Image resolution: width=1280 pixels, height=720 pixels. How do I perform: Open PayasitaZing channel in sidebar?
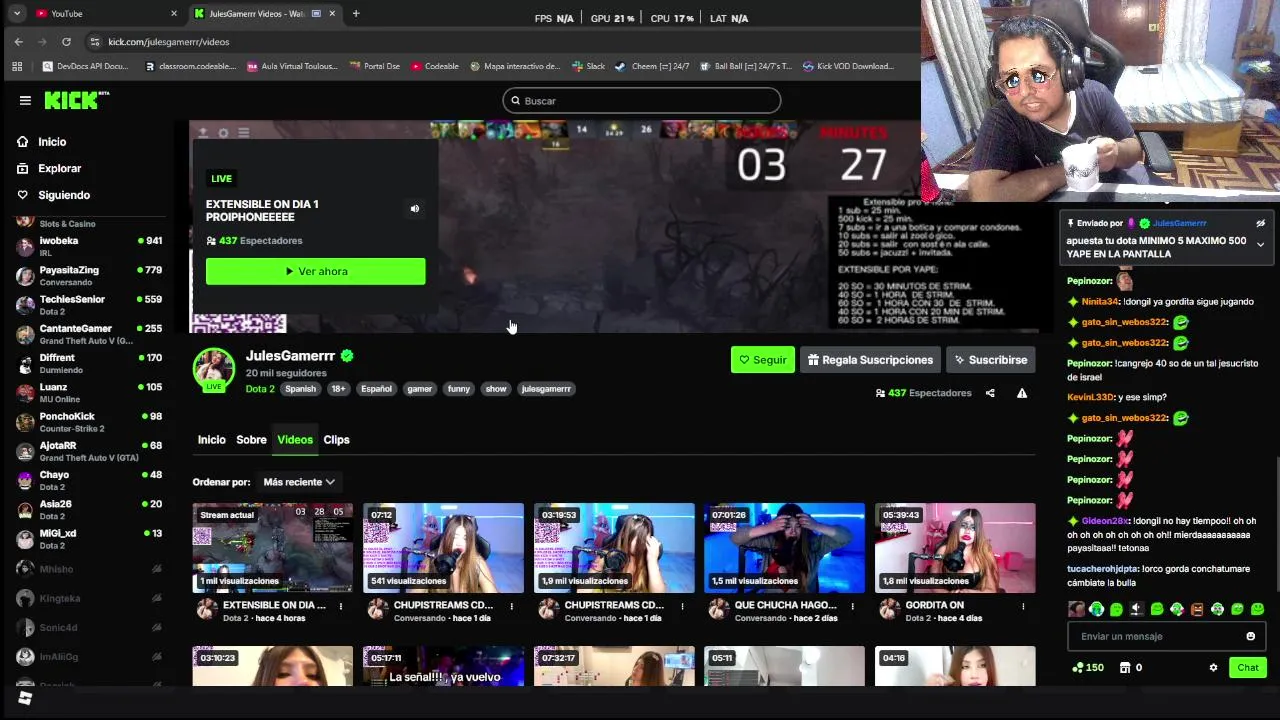point(90,275)
